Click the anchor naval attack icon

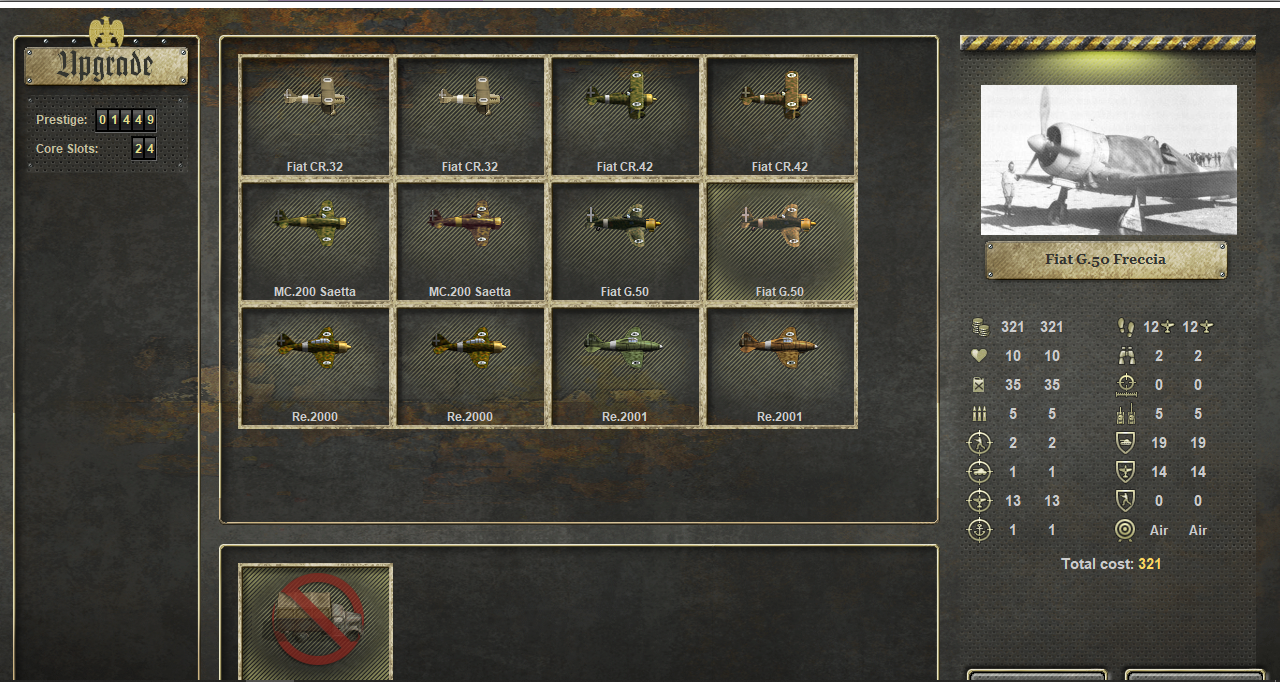[x=980, y=530]
